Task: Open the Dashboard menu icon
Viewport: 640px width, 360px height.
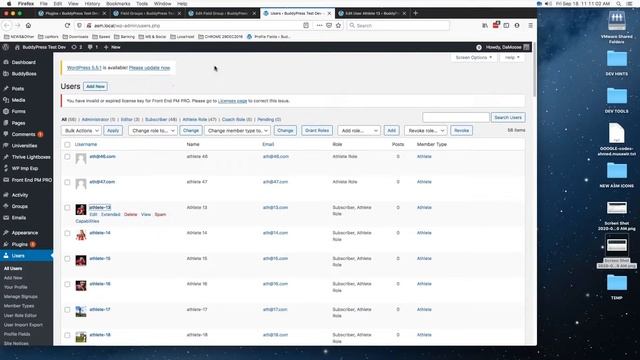Action: coord(6,62)
